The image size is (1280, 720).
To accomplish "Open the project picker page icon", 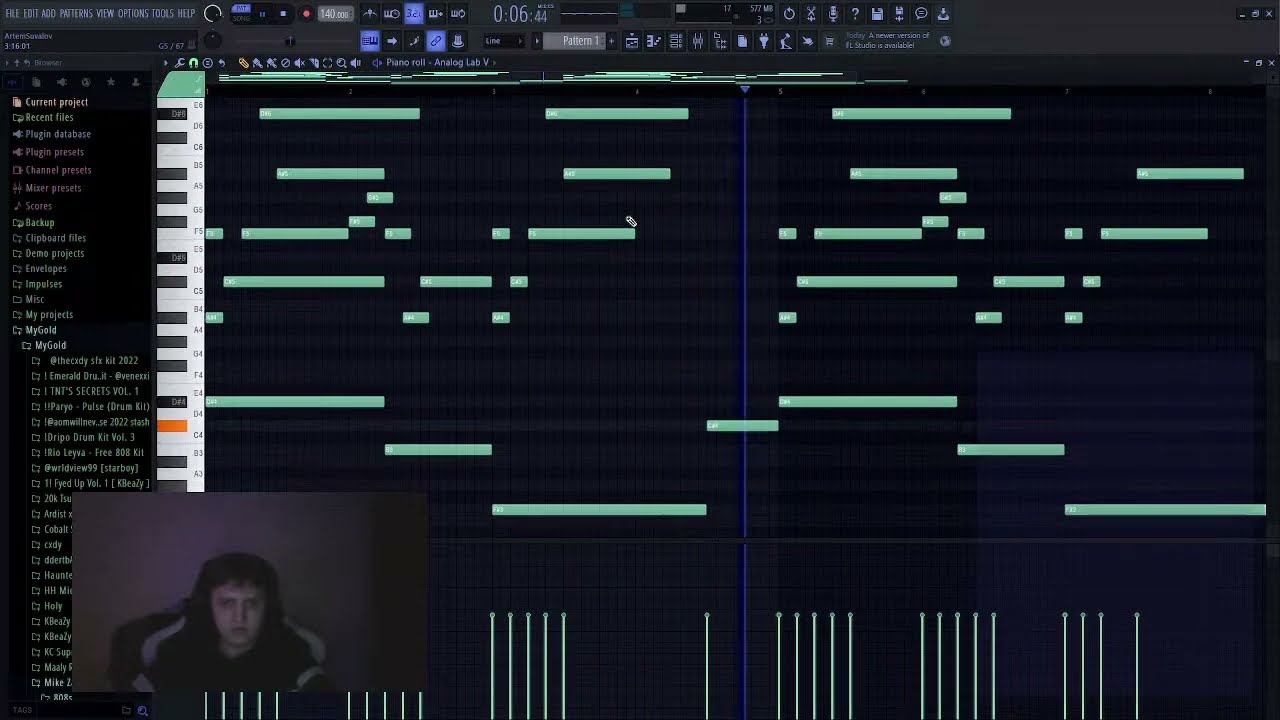I will pyautogui.click(x=742, y=41).
